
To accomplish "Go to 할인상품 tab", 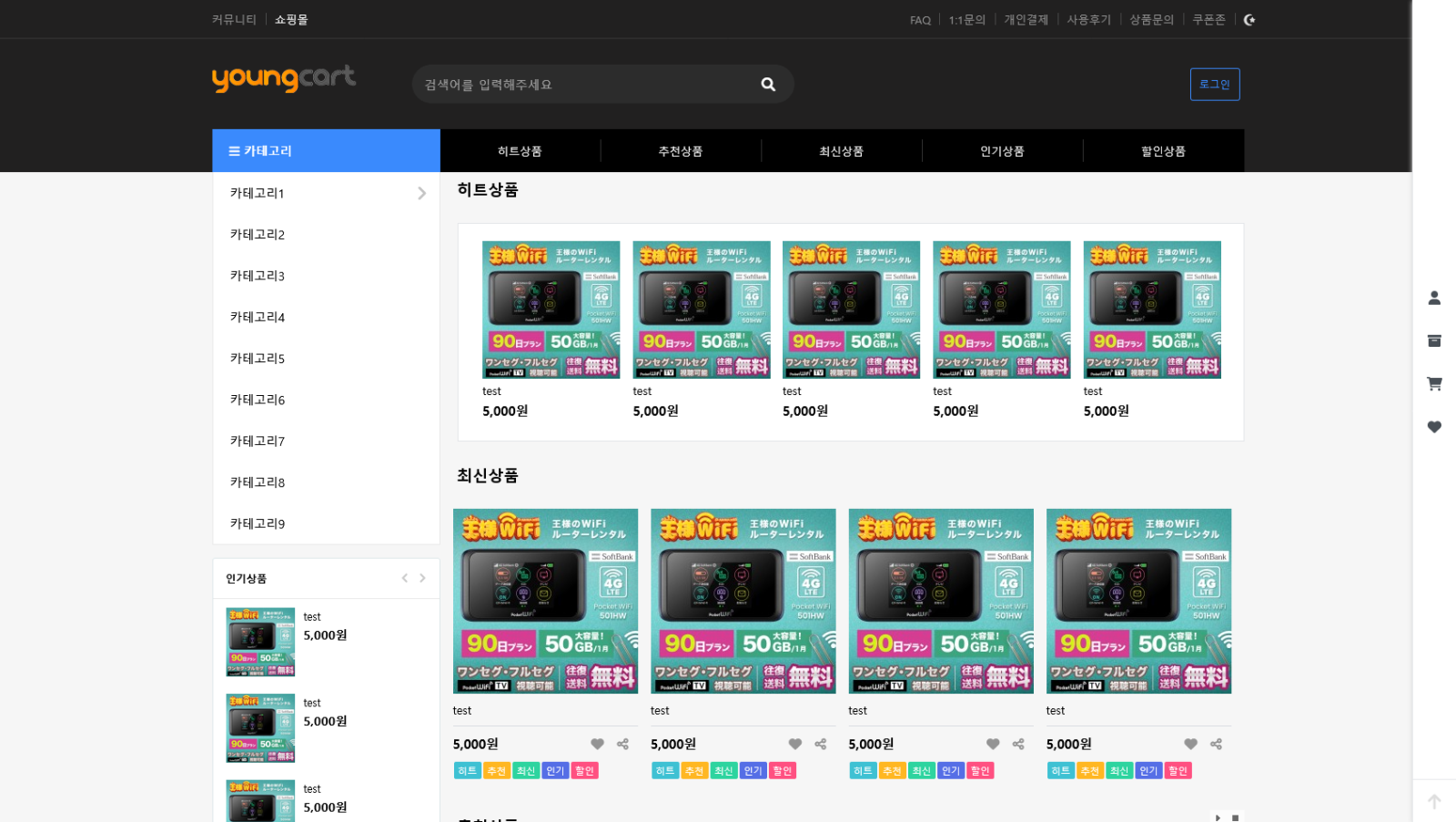I will click(1163, 151).
